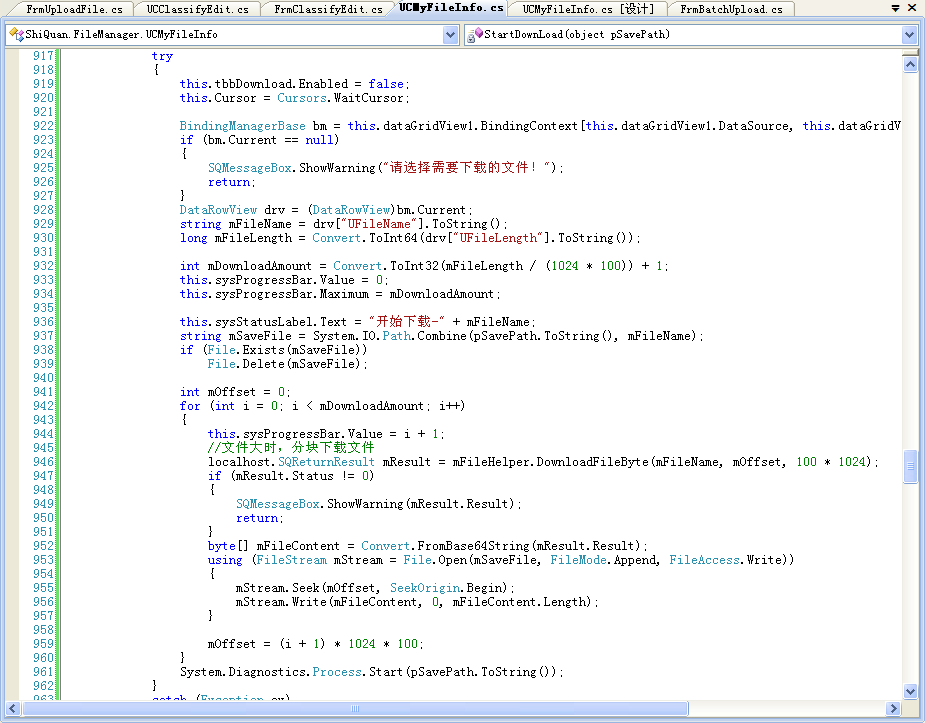
Task: Expand the ShiQuan.FileManager.UCMyFileInfo class dropdown
Action: coord(451,35)
